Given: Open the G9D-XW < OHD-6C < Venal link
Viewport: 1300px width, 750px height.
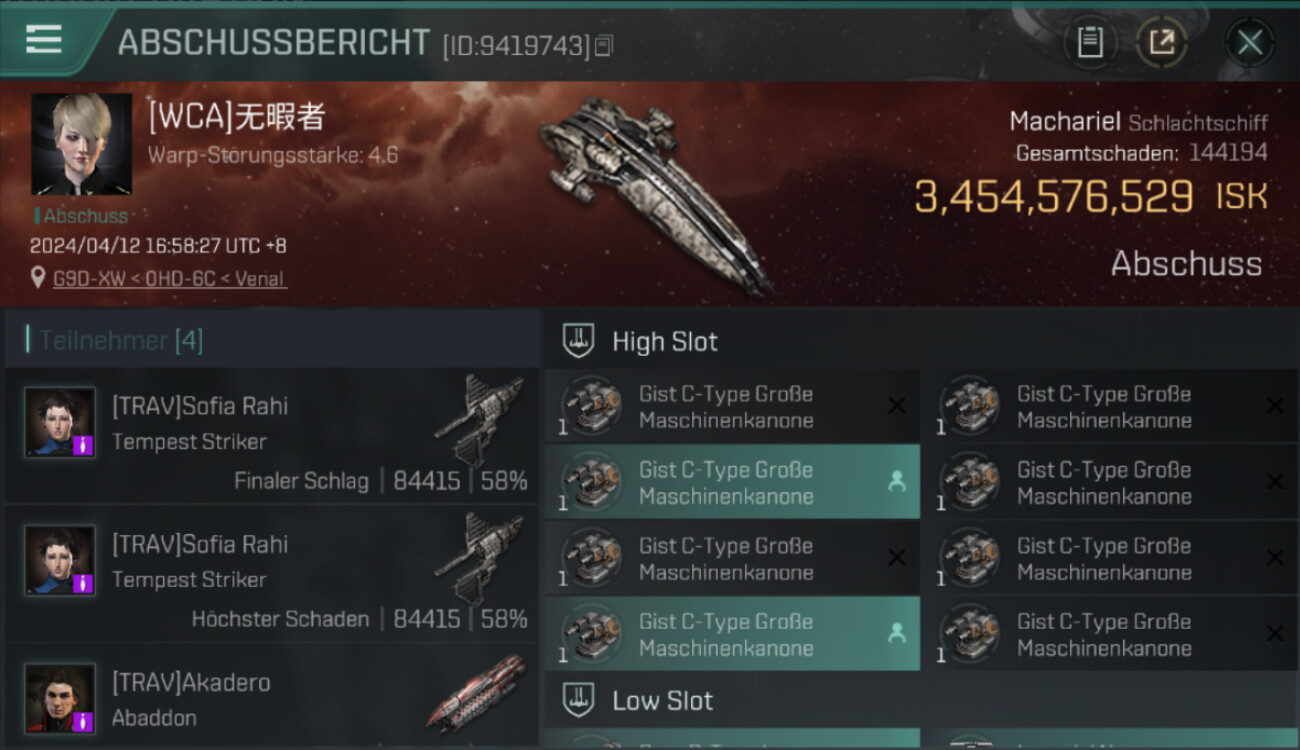Looking at the screenshot, I should 170,279.
